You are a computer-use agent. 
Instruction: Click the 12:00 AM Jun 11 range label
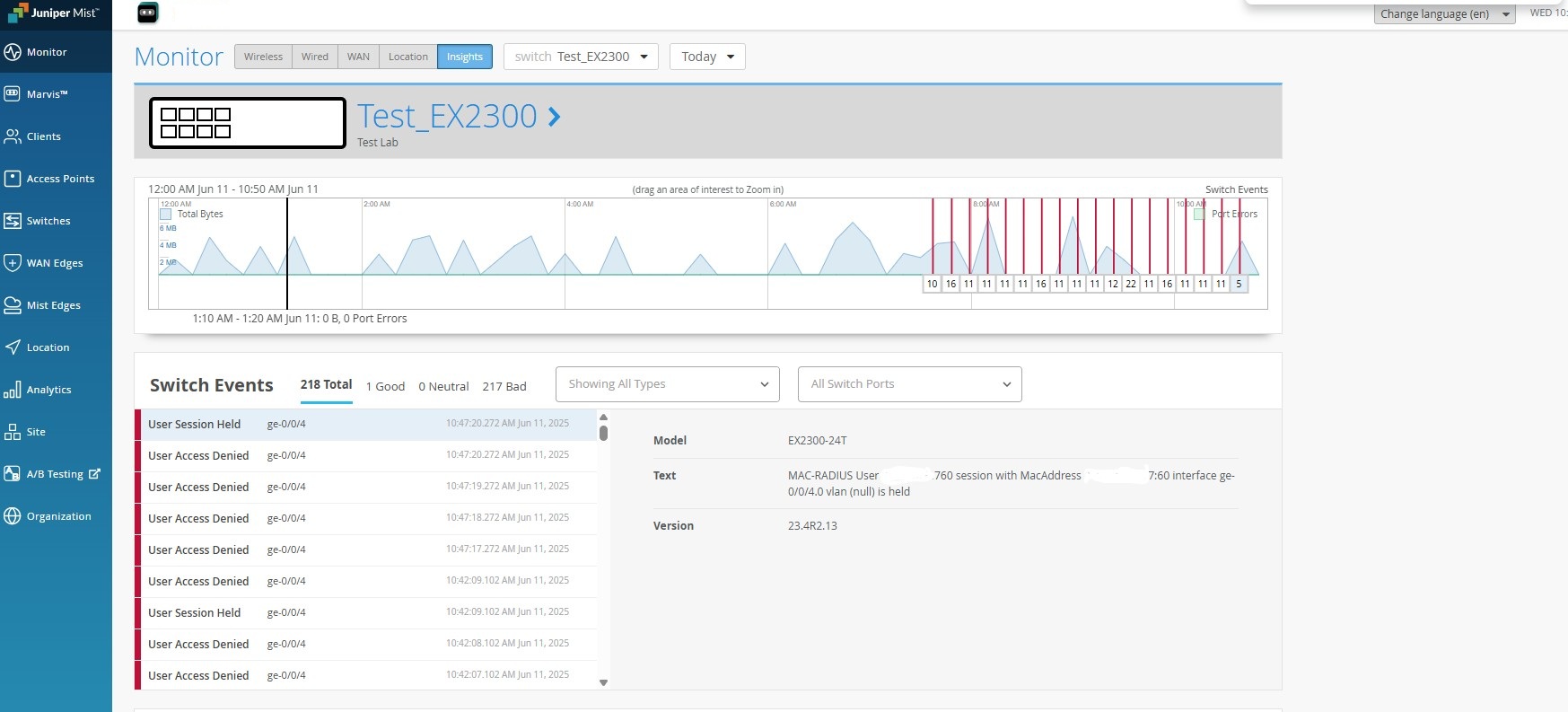tap(233, 189)
